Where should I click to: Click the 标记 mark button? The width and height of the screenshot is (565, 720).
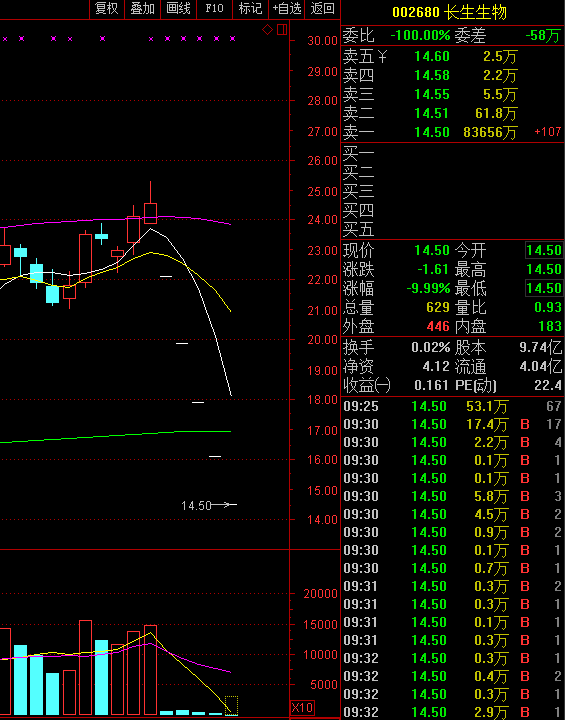coord(250,9)
